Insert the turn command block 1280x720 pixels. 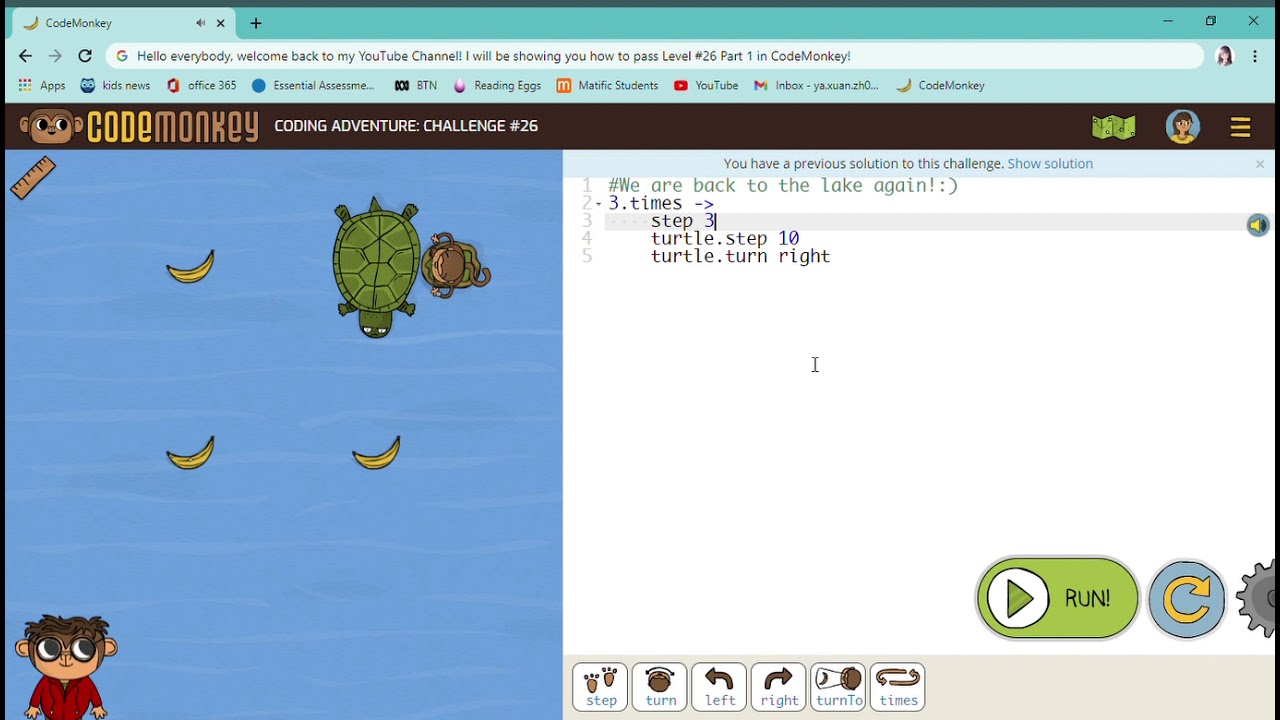[x=660, y=687]
